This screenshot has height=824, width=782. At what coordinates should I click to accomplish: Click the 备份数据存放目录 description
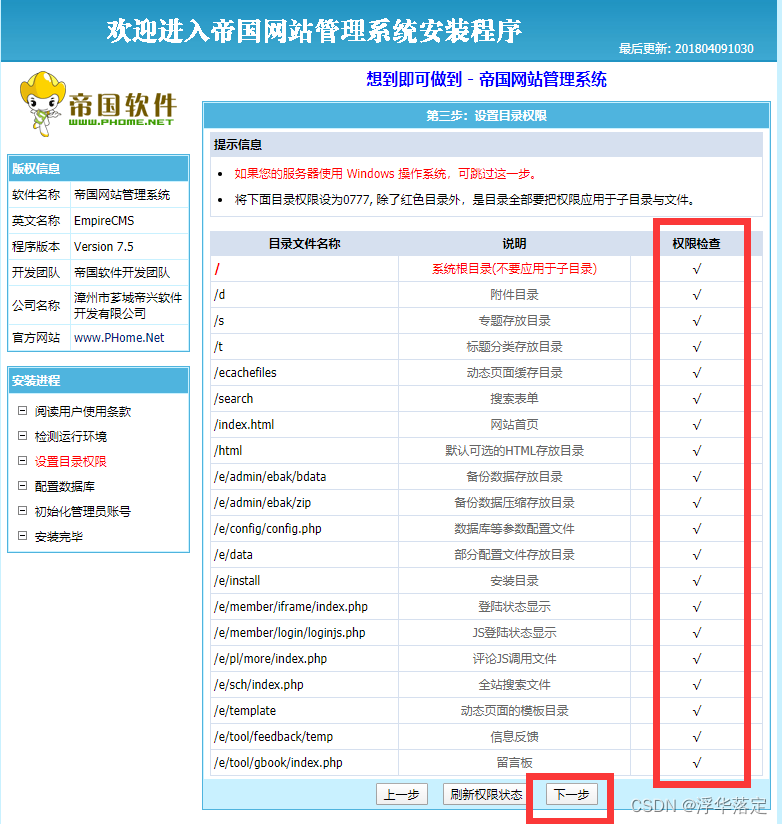(514, 477)
